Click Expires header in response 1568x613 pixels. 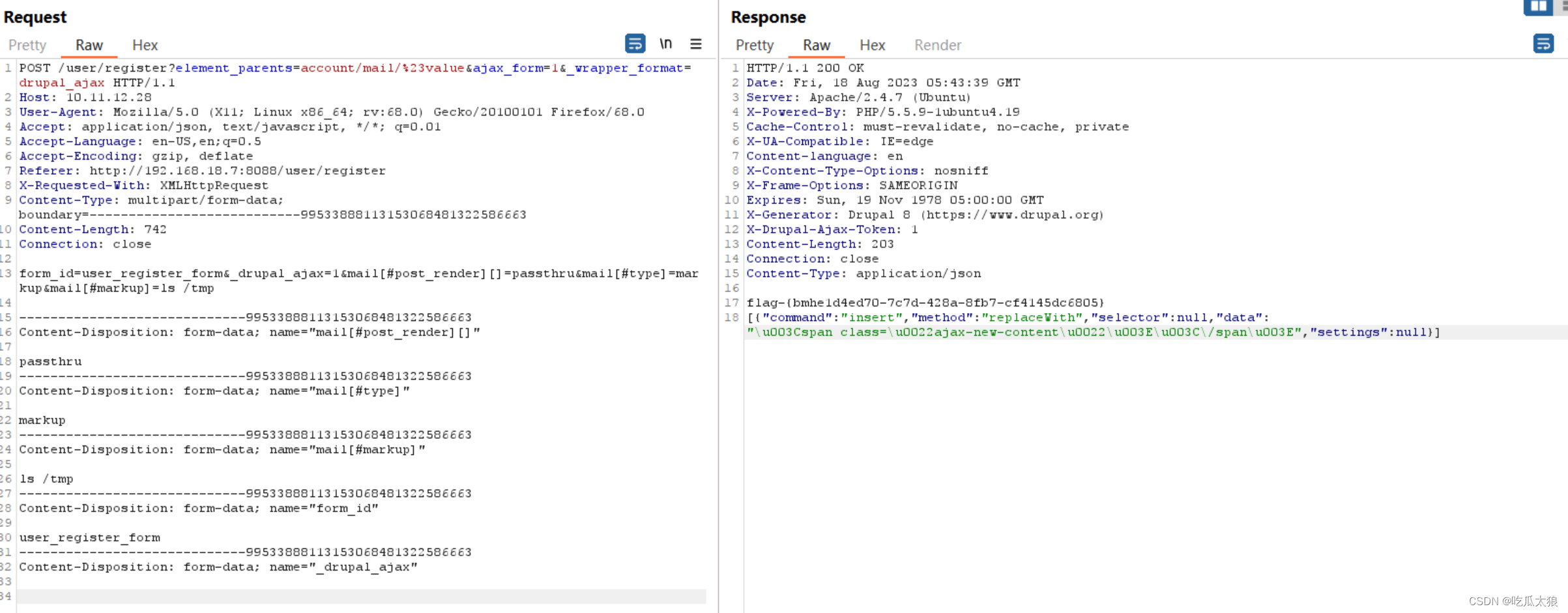[x=895, y=200]
